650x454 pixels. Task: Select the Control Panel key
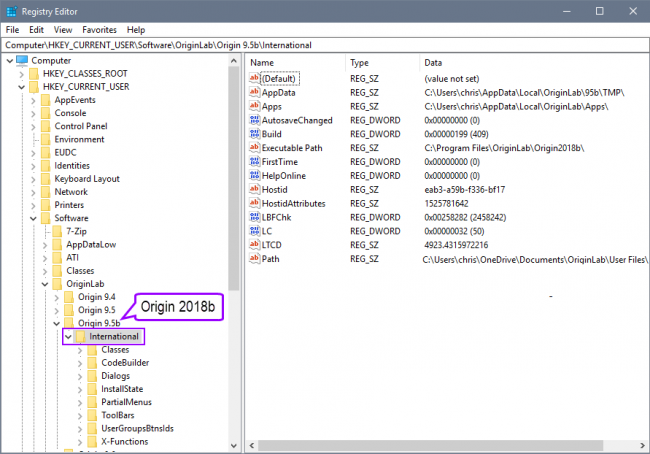point(80,126)
